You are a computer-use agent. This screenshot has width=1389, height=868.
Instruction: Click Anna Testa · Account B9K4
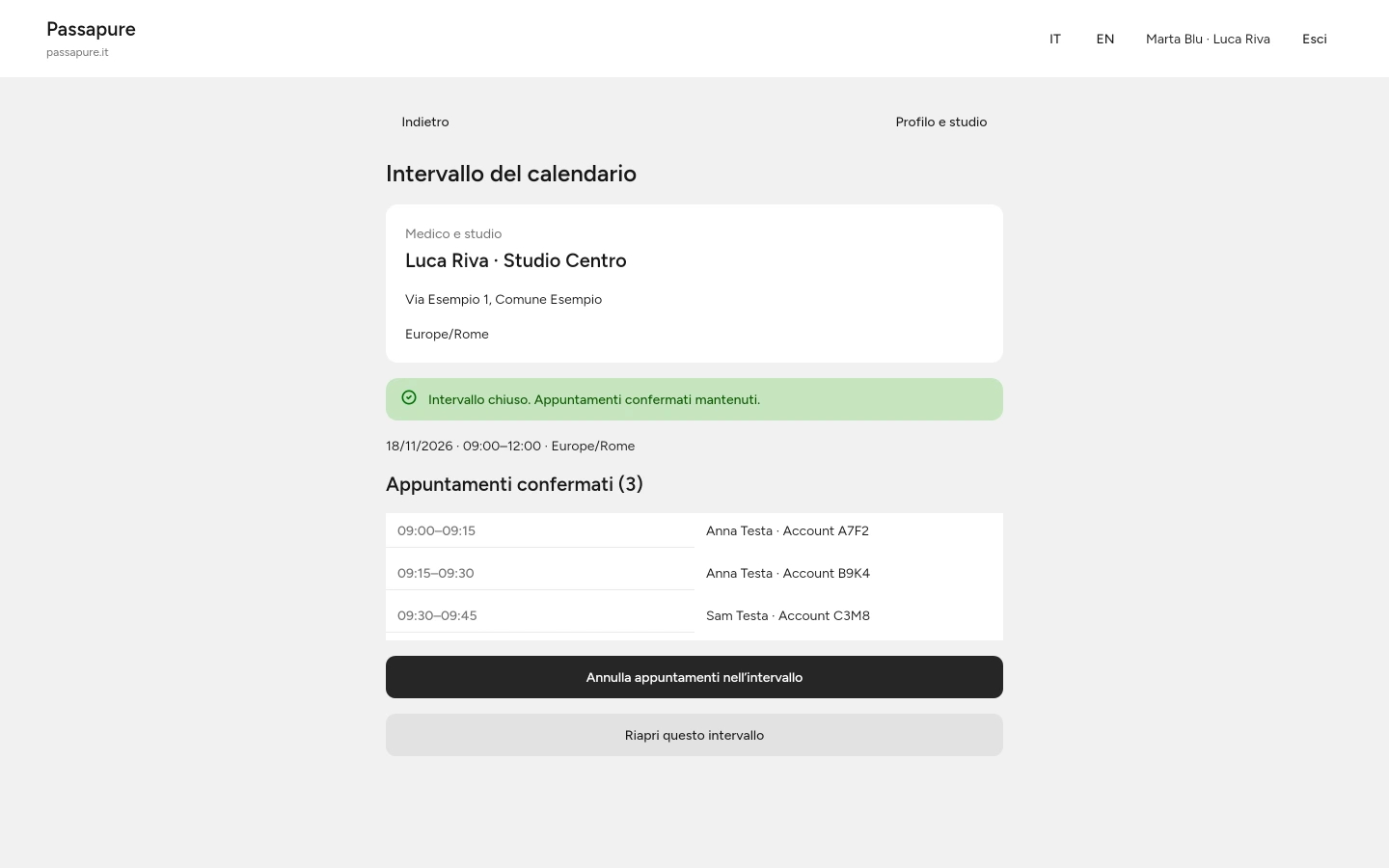[x=788, y=573]
